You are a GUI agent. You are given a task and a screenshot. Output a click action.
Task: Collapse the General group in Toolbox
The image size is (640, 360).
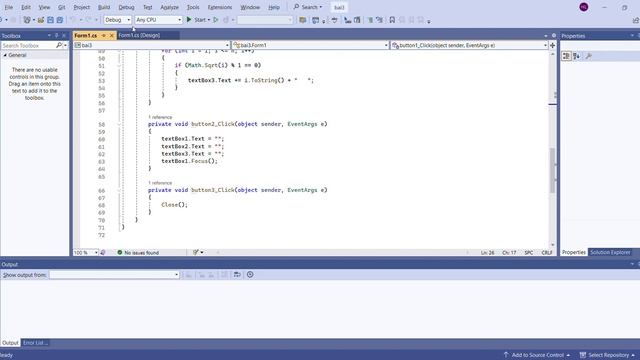click(x=5, y=55)
